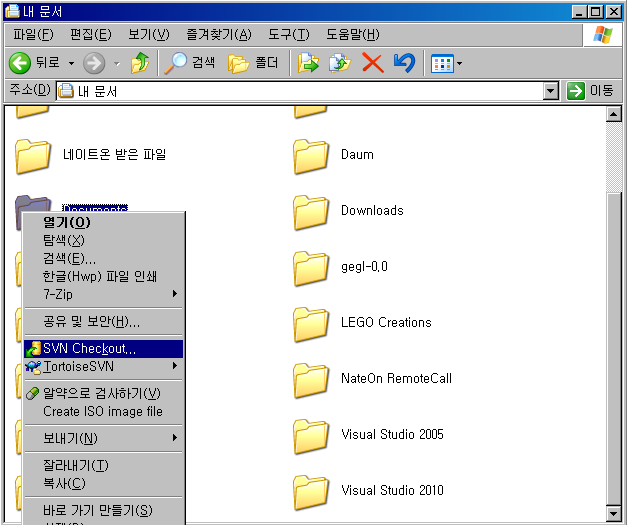The width and height of the screenshot is (627, 525).
Task: Open Forward button history dropdown arrow
Action: 117,63
